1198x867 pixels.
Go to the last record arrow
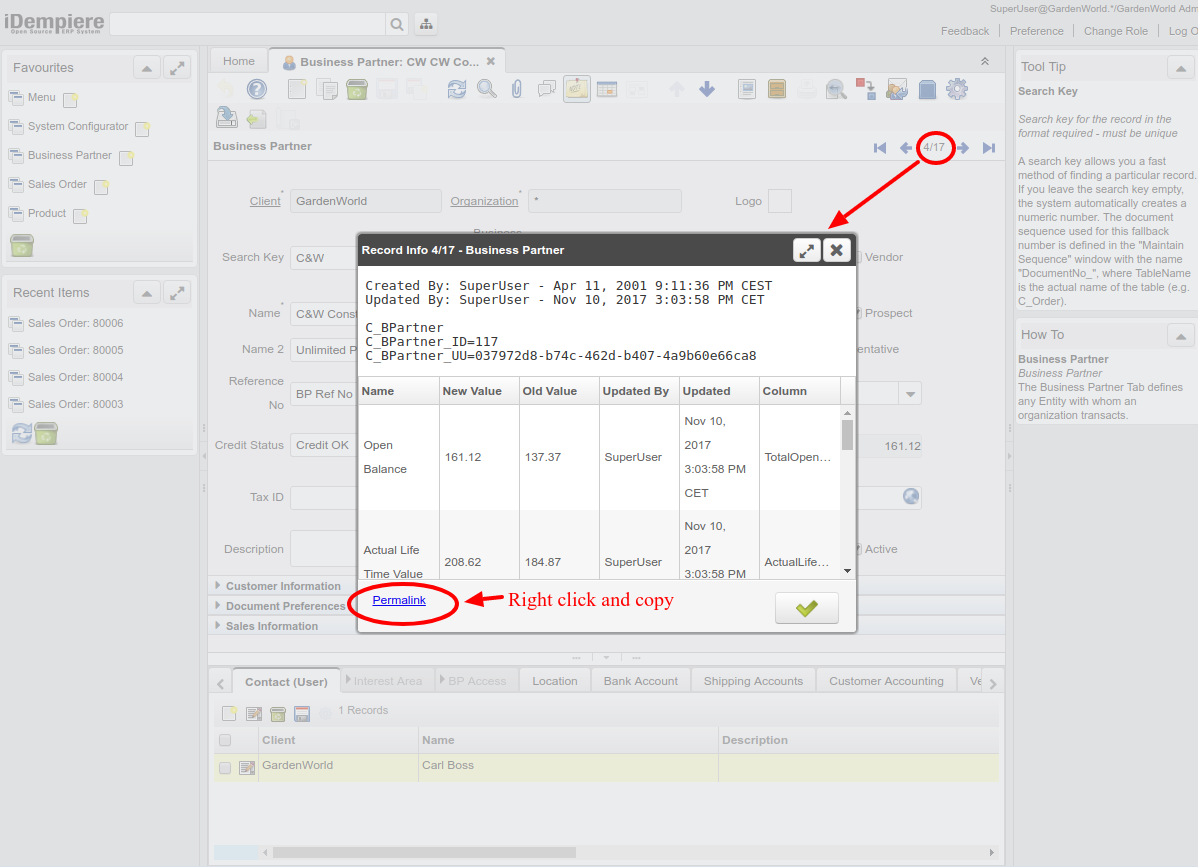pos(989,148)
